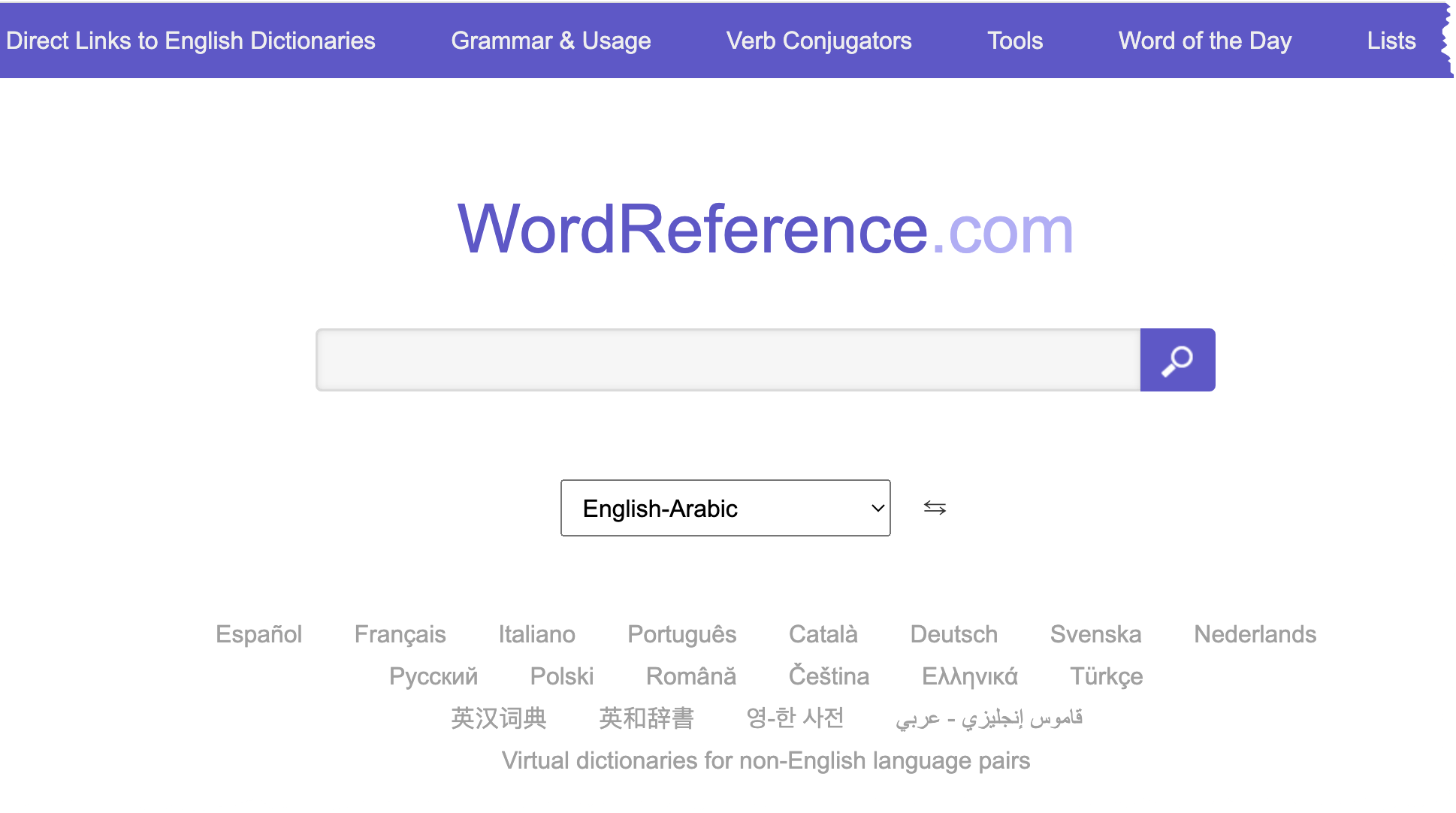Open the Español dictionary
This screenshot has width=1456, height=813.
click(x=258, y=634)
